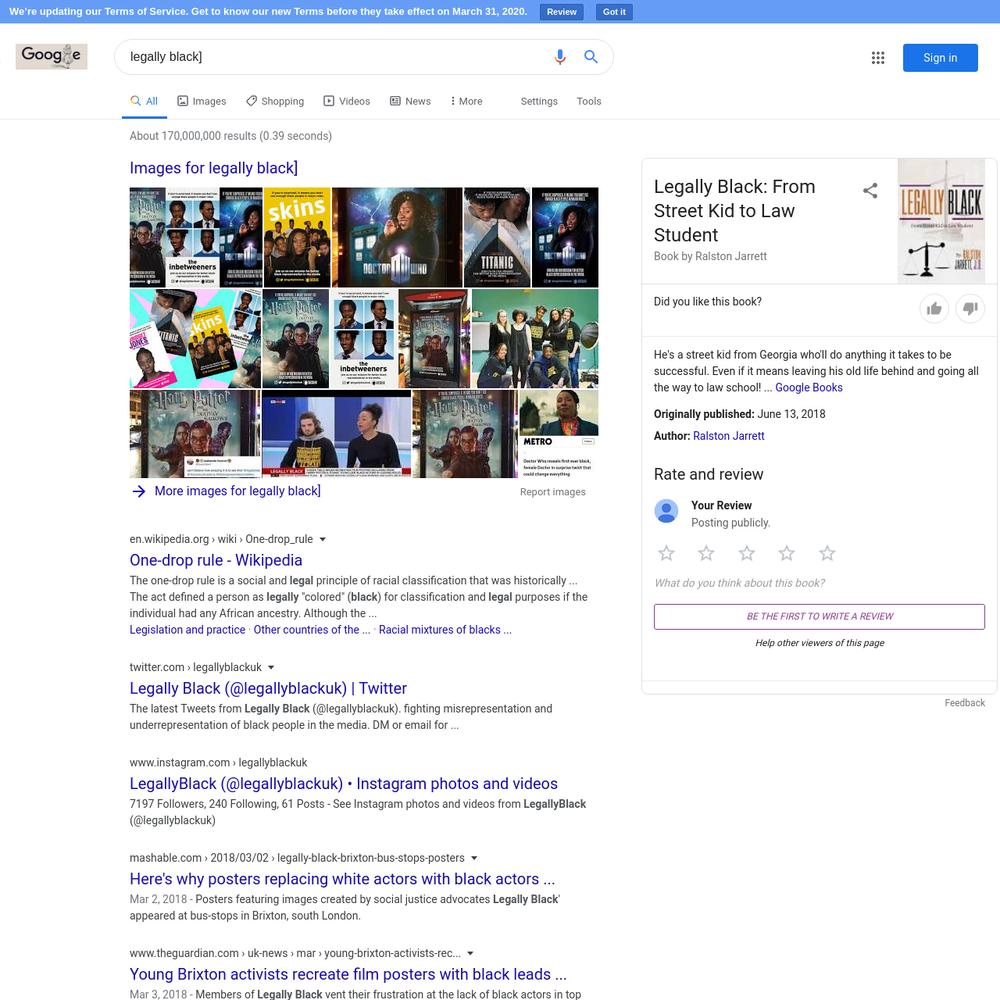Switch to the Shopping tab
1000x1000 pixels.
pyautogui.click(x=275, y=101)
